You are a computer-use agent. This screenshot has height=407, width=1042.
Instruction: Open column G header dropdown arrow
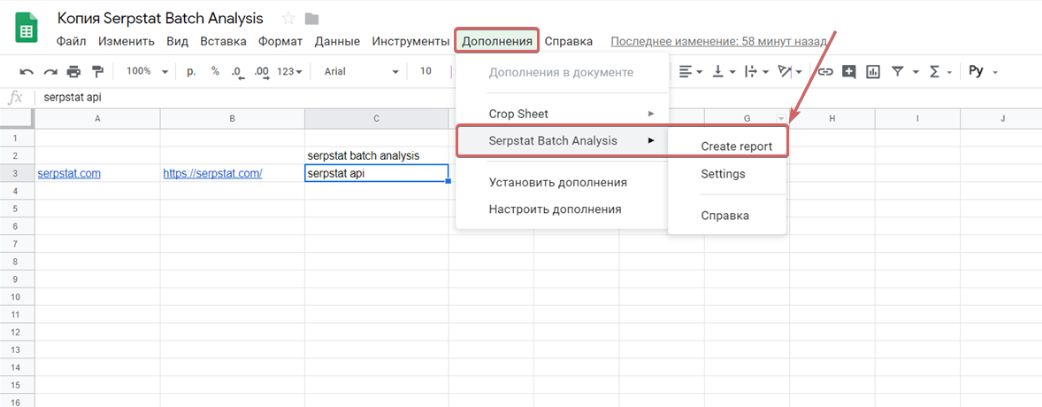[780, 118]
